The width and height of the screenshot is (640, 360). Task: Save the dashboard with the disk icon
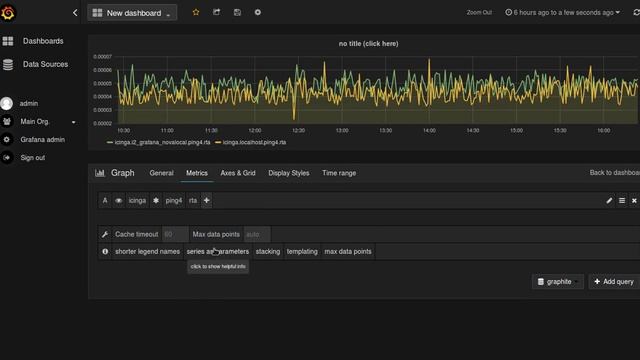[x=237, y=12]
